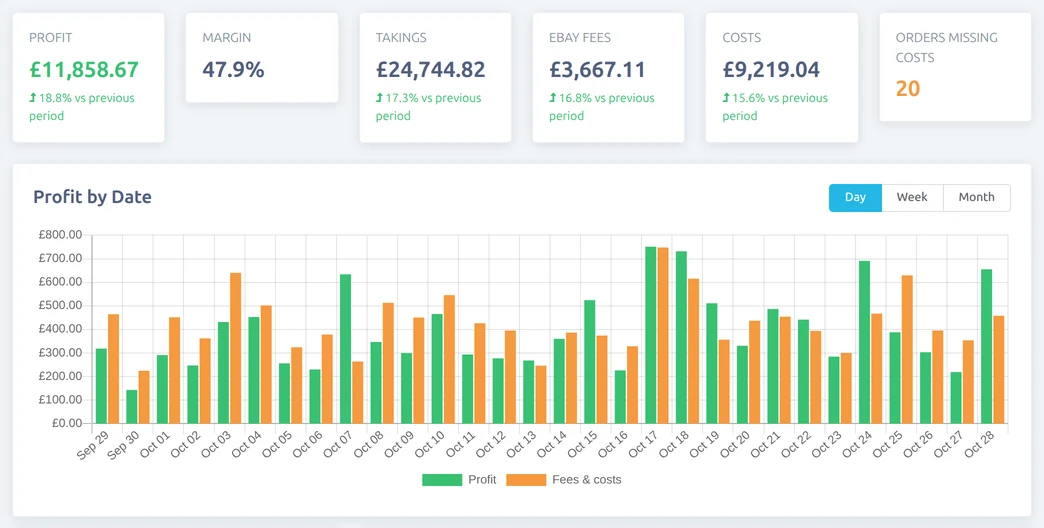Click the ORDERS MISSING COSTS title
Viewport: 1044px width, 528px height.
(946, 47)
